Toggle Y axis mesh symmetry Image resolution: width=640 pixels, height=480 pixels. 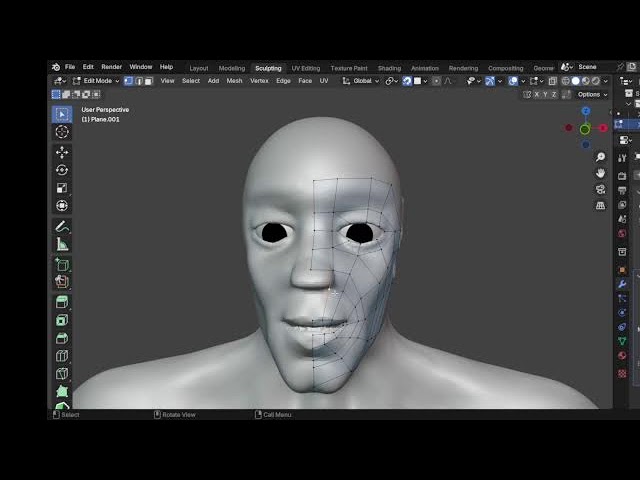tap(545, 94)
